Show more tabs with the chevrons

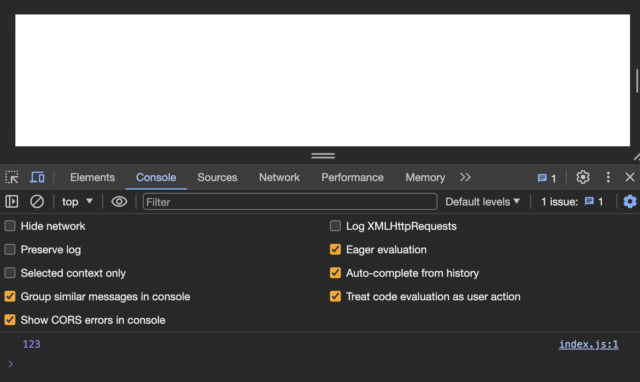pyautogui.click(x=465, y=177)
